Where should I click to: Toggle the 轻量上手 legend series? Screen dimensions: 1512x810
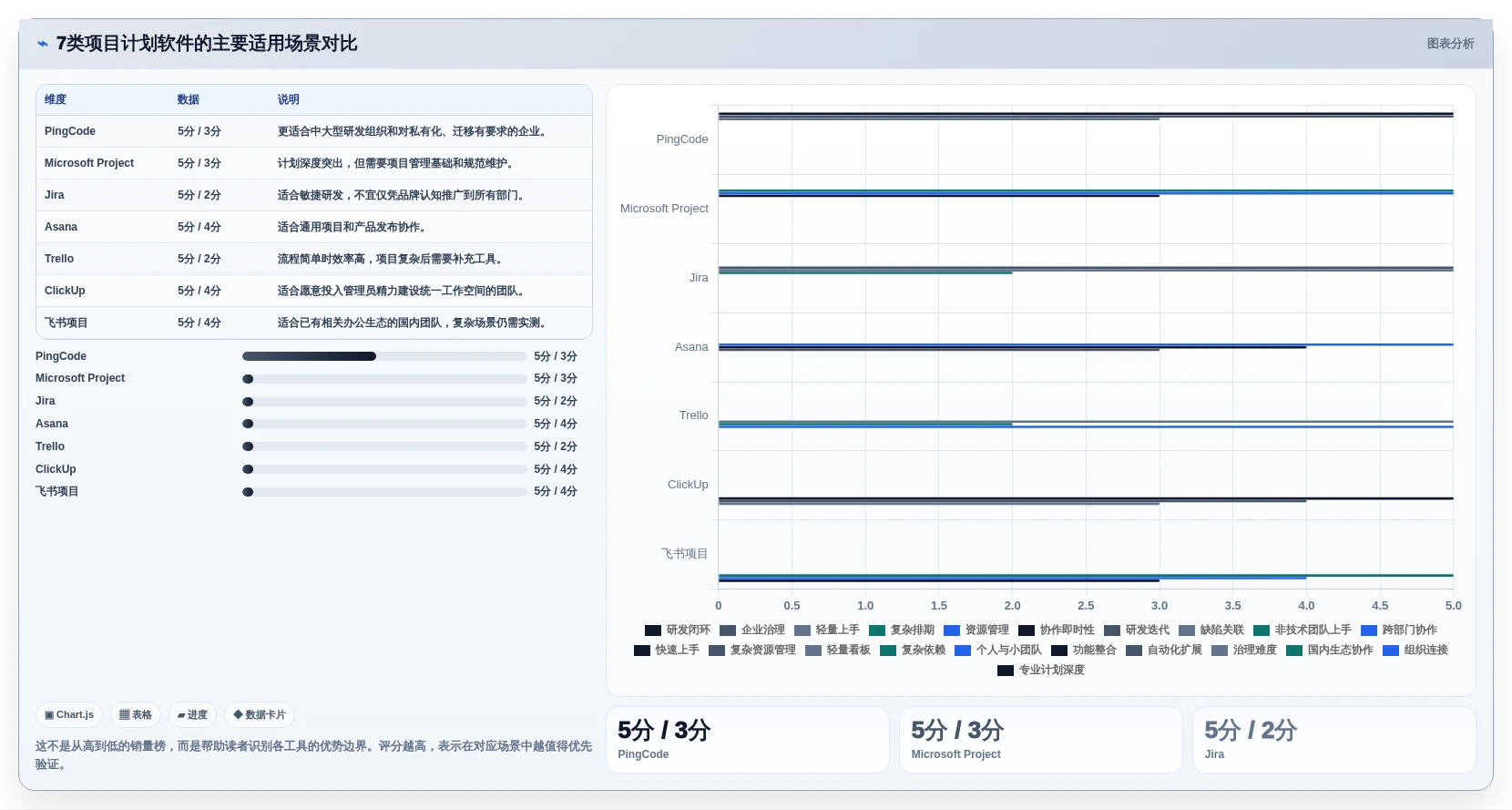coord(827,631)
